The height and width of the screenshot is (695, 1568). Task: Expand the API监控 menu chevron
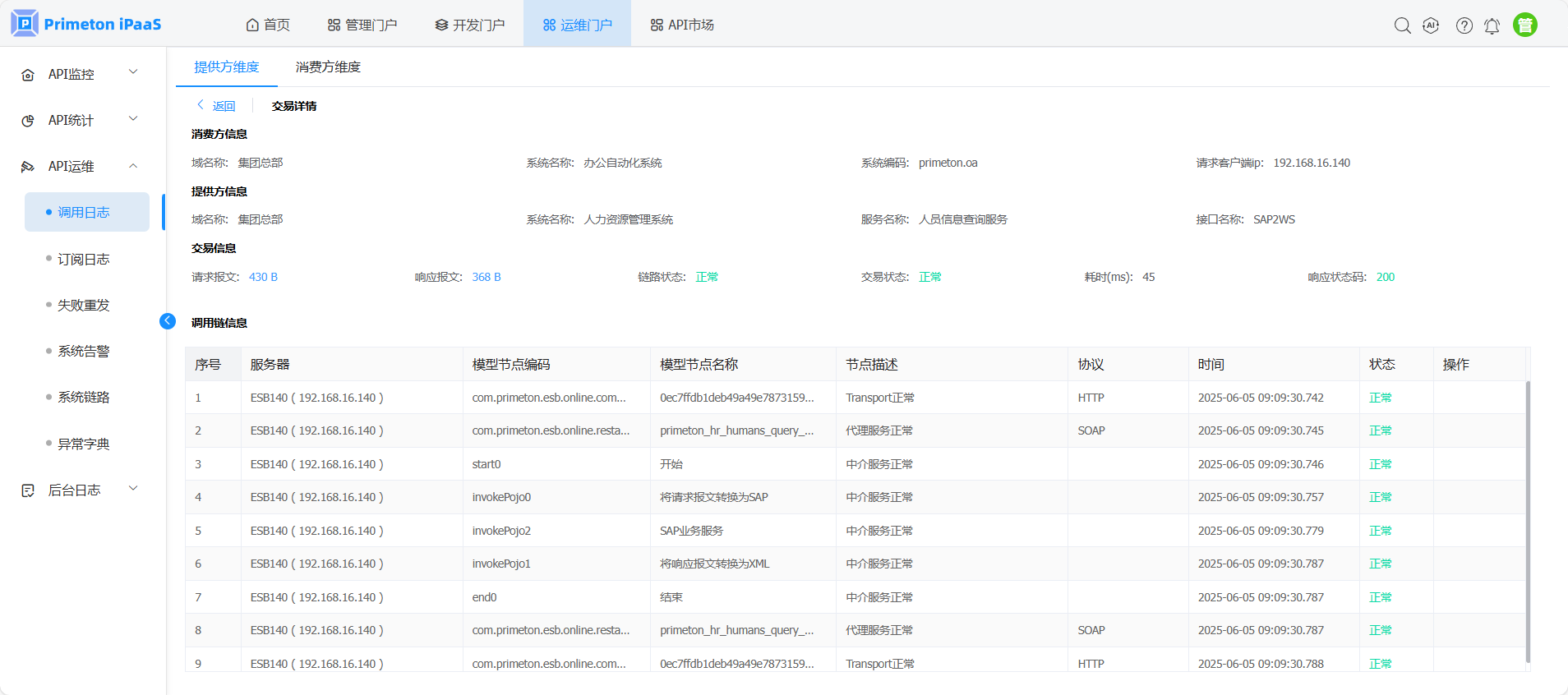[x=133, y=72]
